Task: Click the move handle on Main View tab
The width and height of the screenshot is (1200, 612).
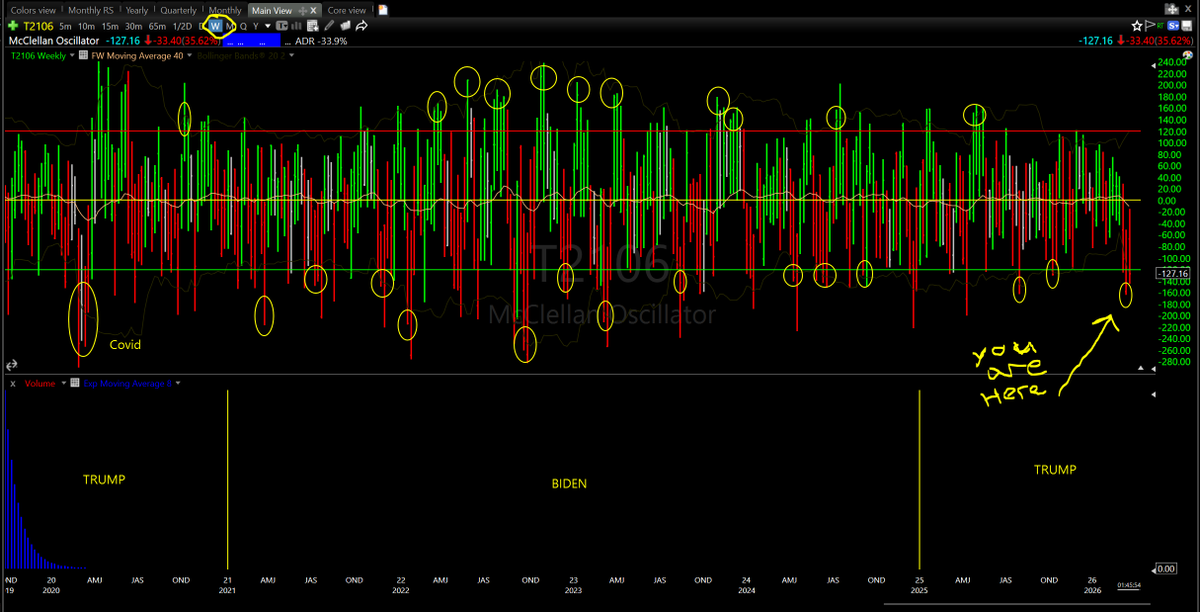Action: coord(302,10)
